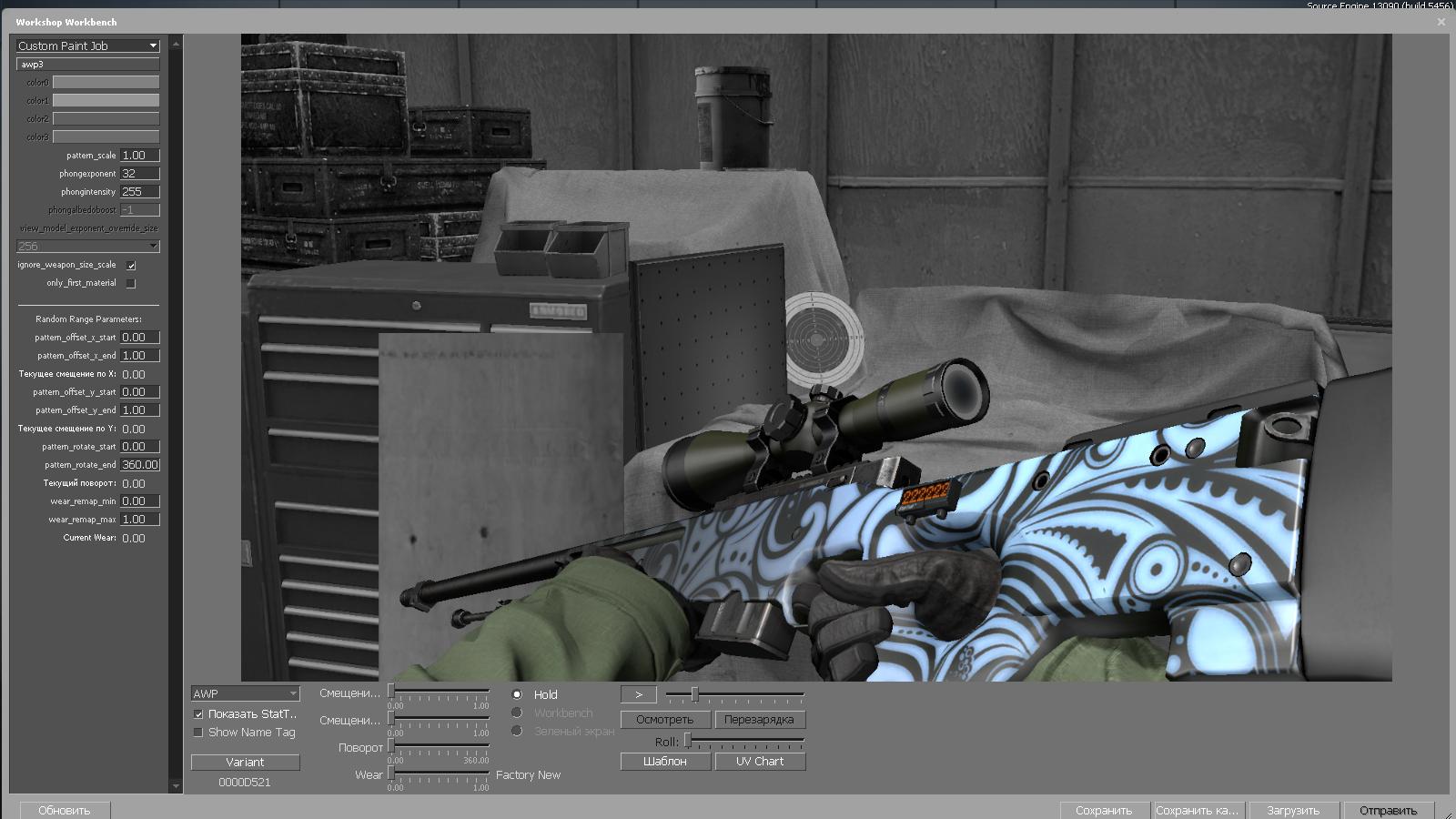
Task: Click the 0000D521 variant seed text
Action: tap(245, 783)
